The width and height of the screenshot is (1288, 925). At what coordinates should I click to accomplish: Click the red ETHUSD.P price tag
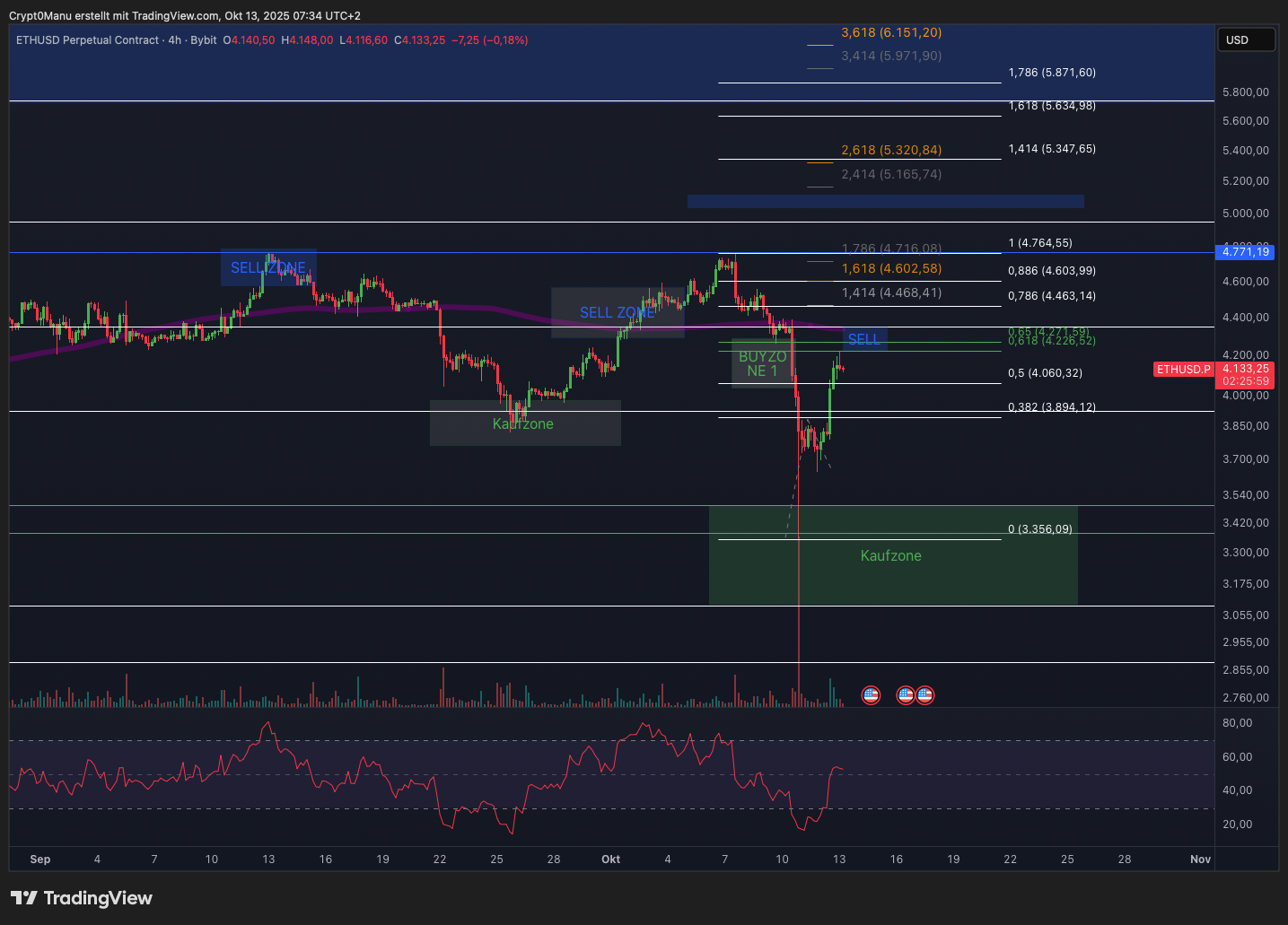pos(1183,370)
